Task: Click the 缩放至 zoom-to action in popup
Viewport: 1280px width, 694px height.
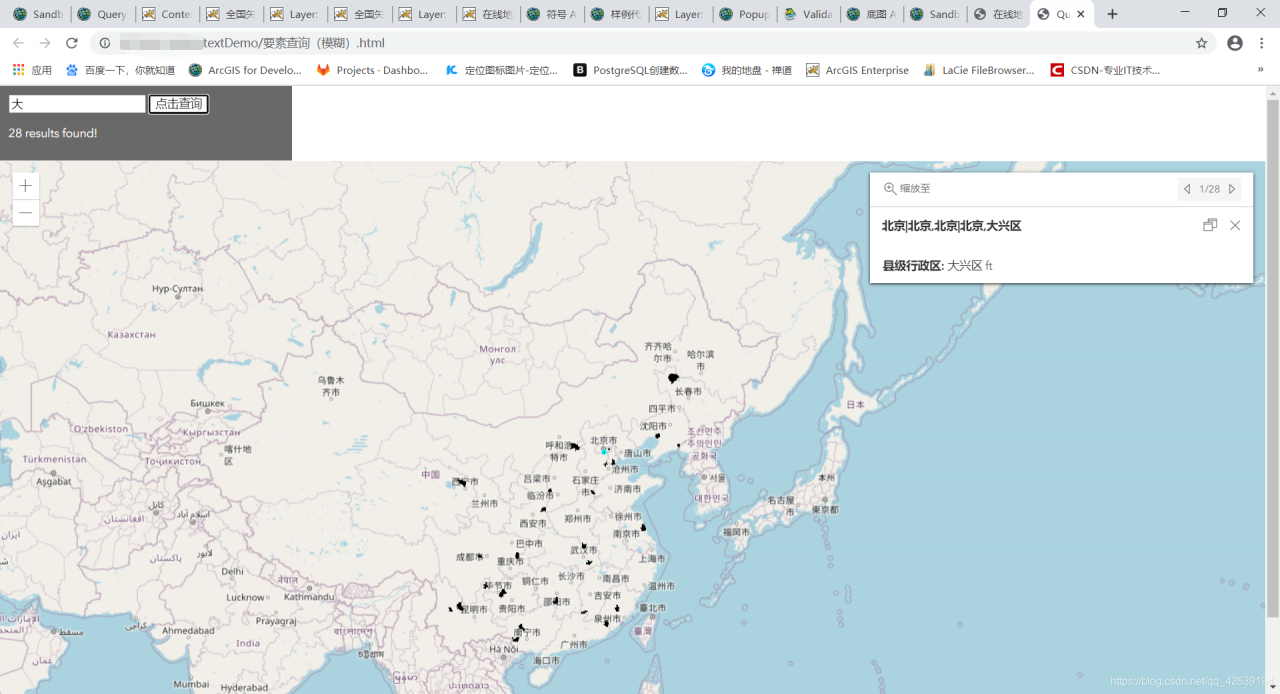Action: pyautogui.click(x=907, y=188)
